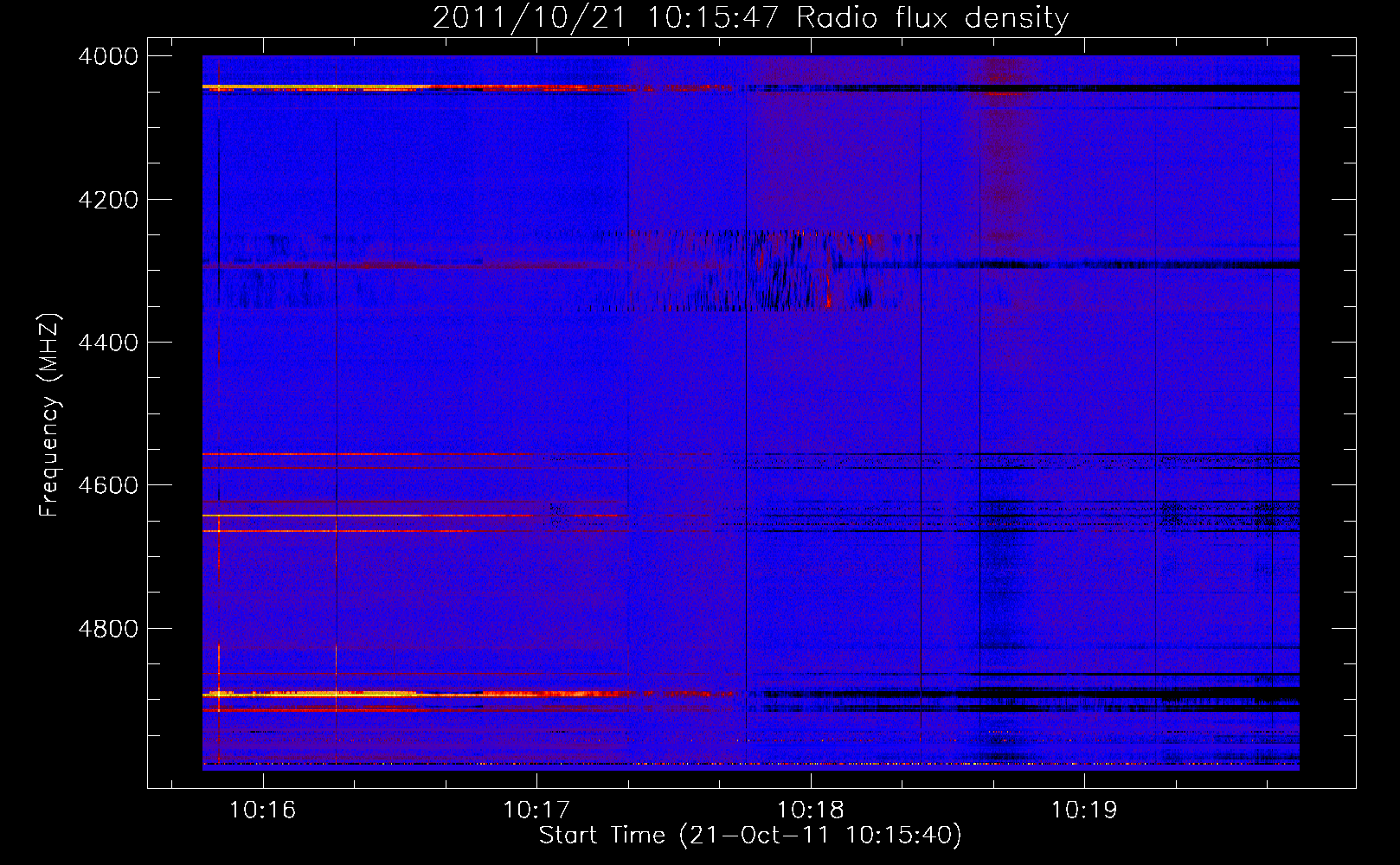Click the 4600 frequency tick label

coord(108,485)
